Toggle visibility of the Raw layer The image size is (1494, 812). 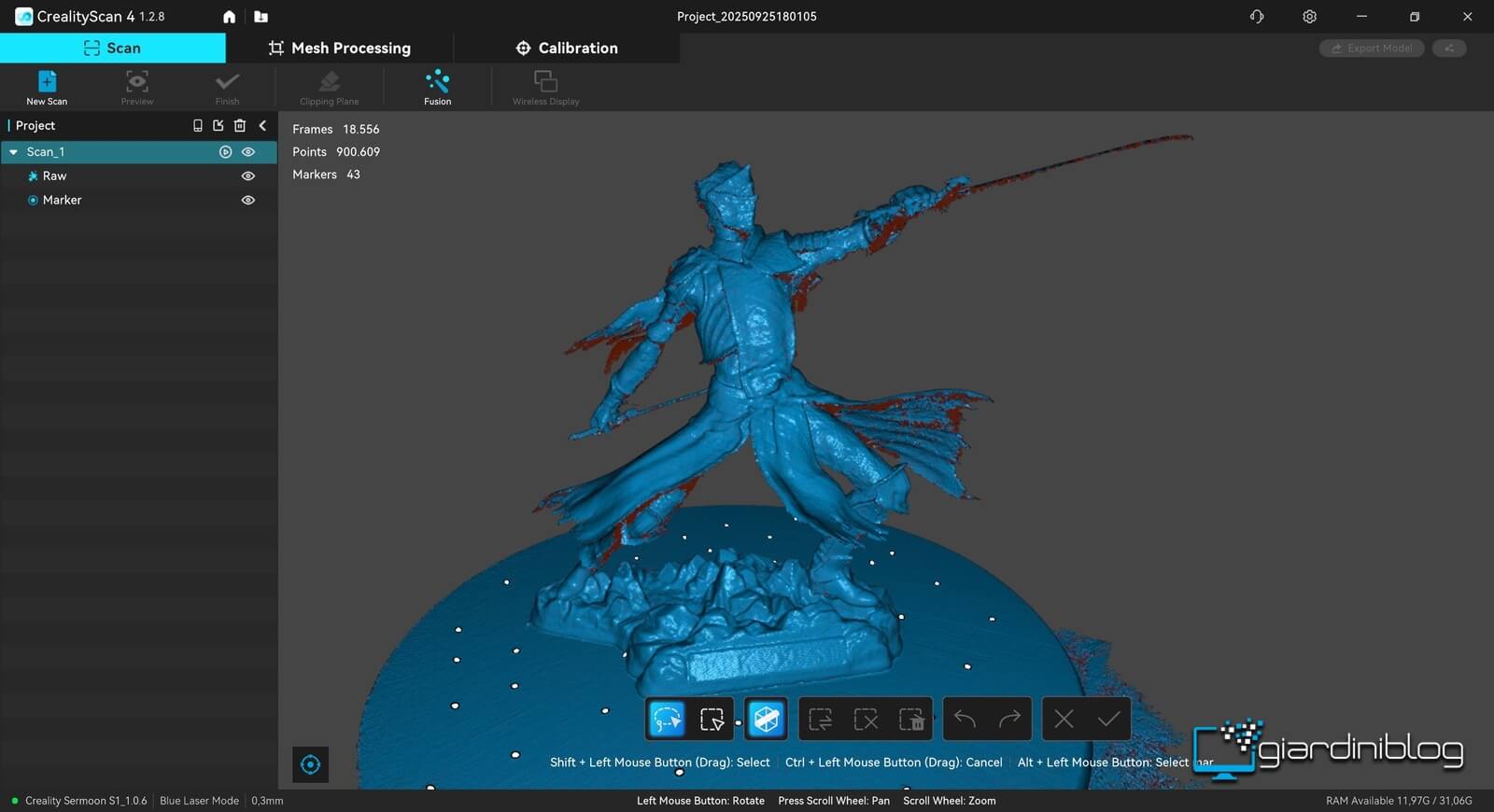tap(248, 175)
